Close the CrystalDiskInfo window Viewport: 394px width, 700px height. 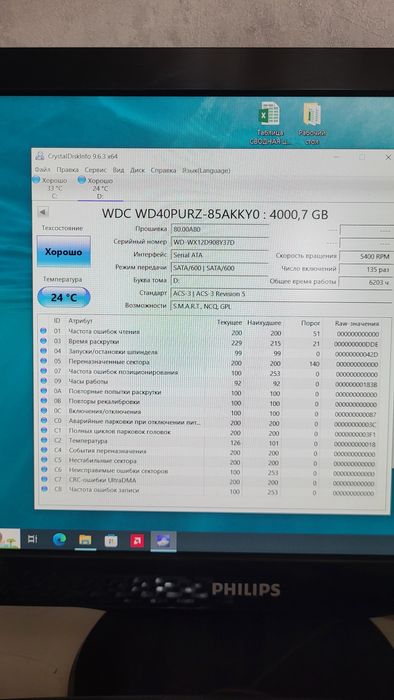tap(388, 157)
